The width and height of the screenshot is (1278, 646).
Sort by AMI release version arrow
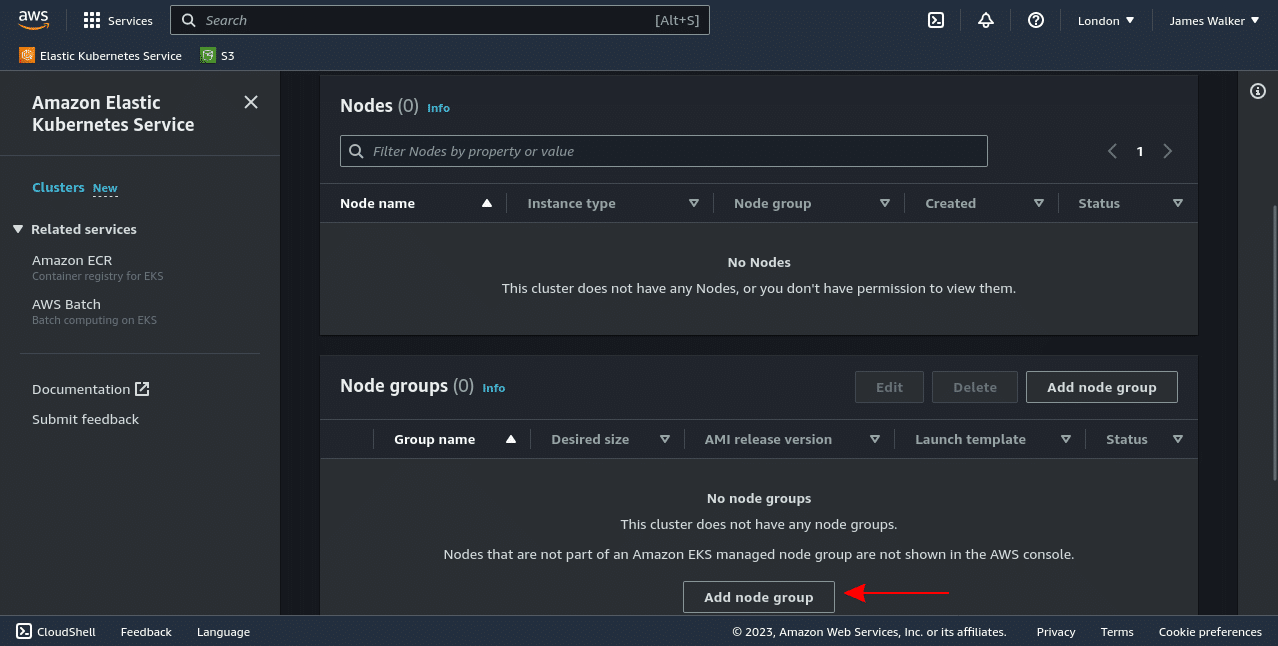click(x=875, y=439)
